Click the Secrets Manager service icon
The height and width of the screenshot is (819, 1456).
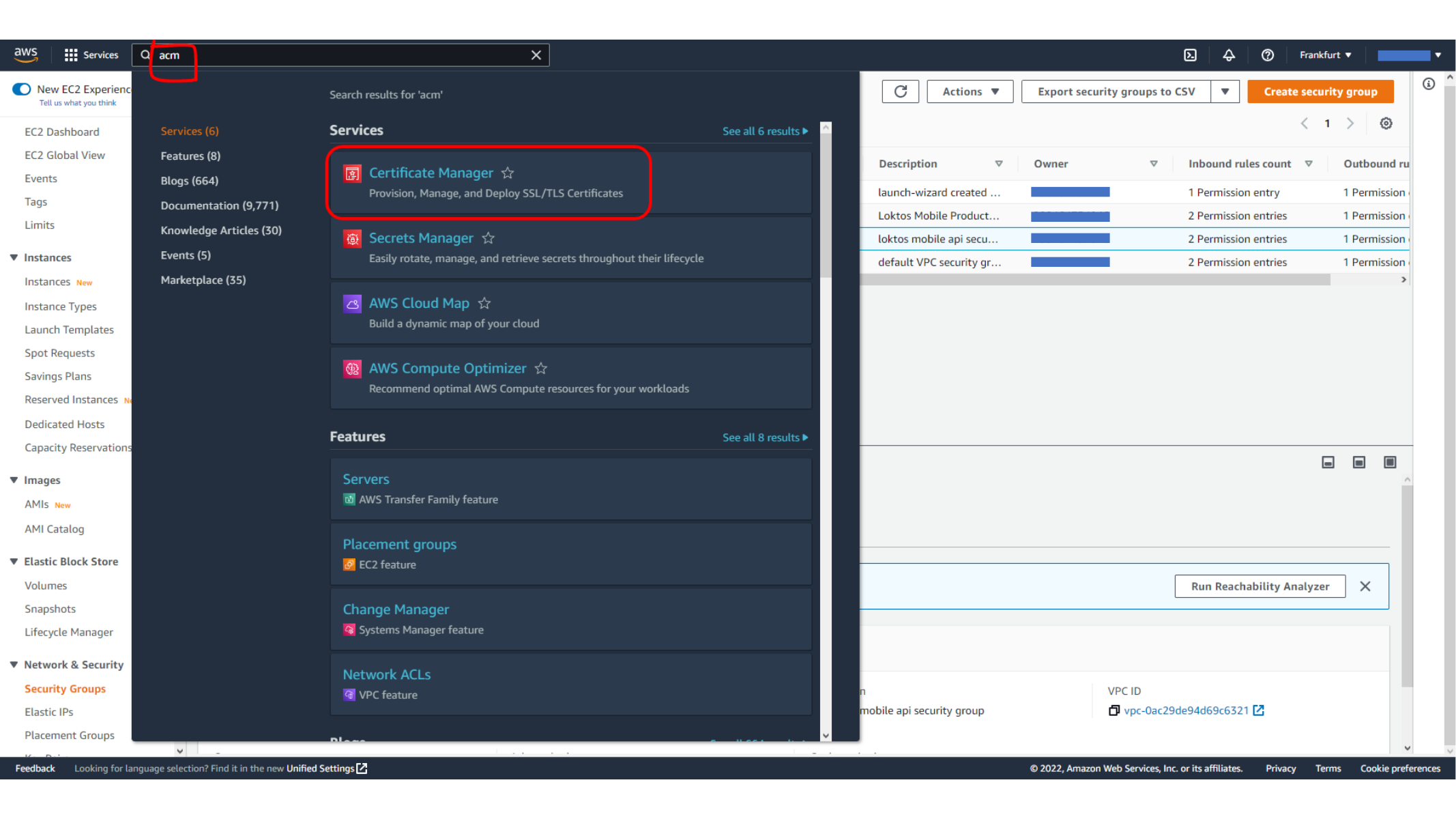352,238
